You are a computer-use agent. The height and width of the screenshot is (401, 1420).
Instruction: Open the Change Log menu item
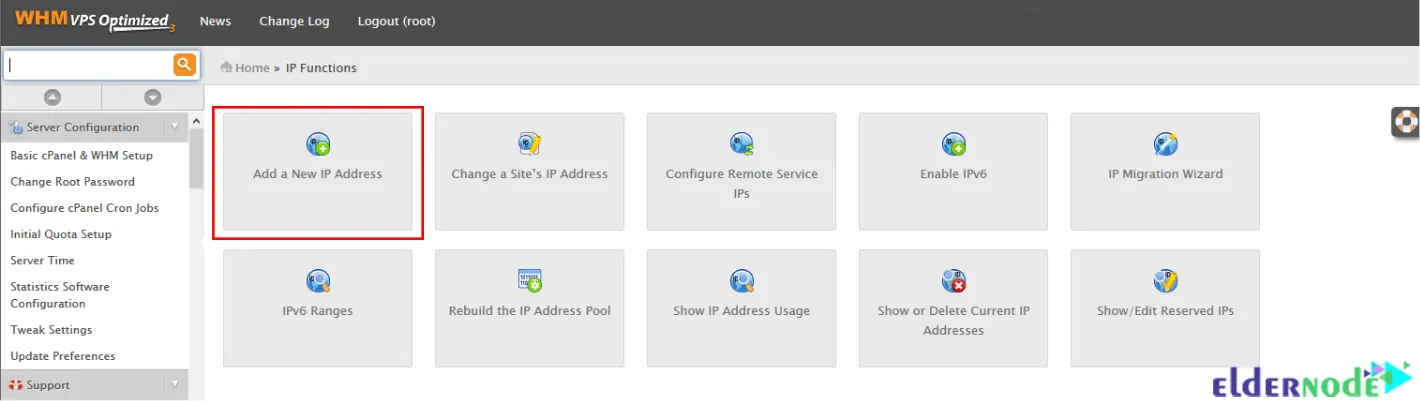pos(294,21)
